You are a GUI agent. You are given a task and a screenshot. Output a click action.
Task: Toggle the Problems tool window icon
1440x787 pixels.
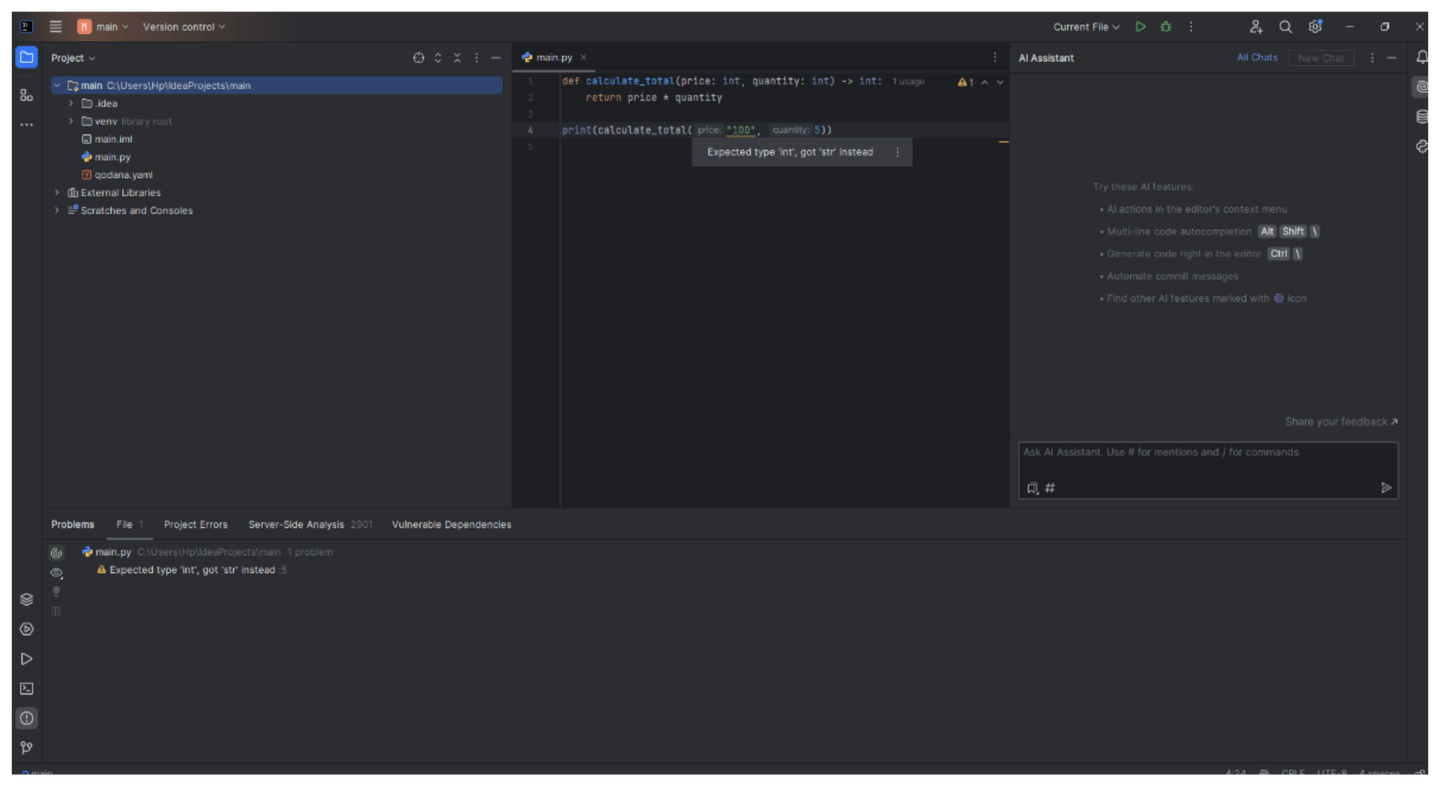(27, 718)
